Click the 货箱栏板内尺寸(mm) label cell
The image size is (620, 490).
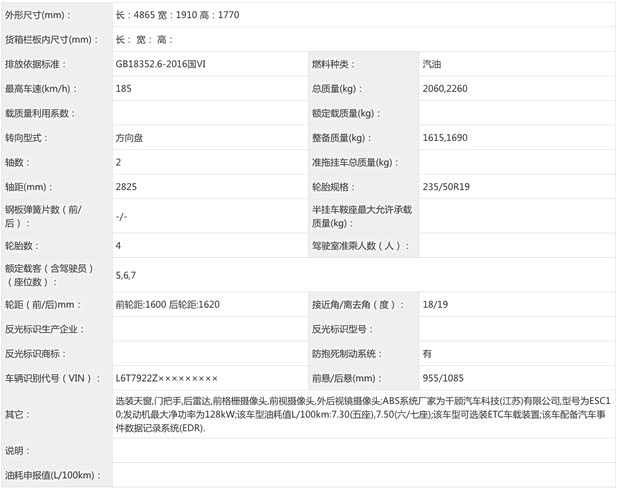(x=55, y=40)
